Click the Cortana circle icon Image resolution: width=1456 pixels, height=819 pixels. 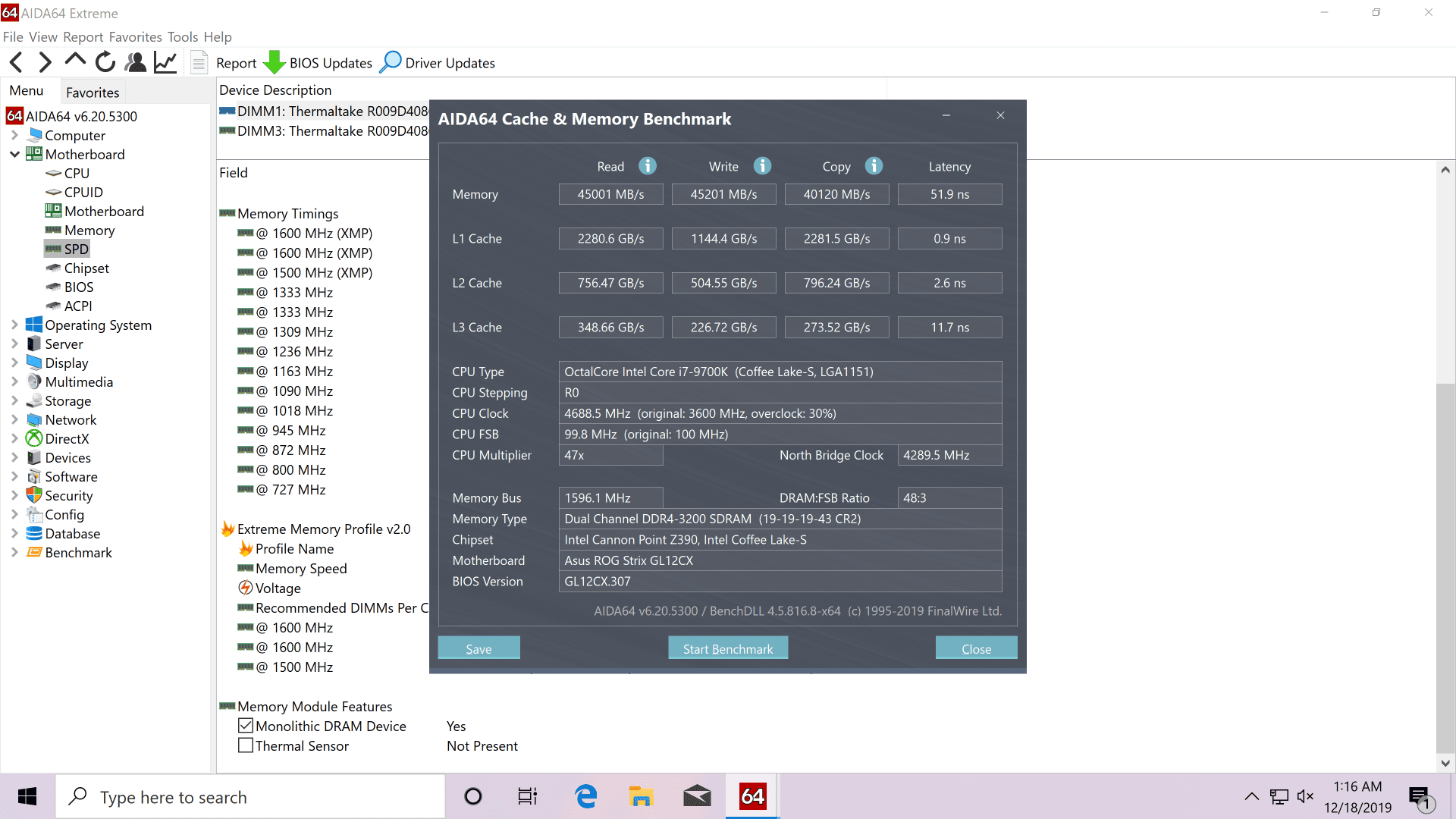pyautogui.click(x=473, y=796)
